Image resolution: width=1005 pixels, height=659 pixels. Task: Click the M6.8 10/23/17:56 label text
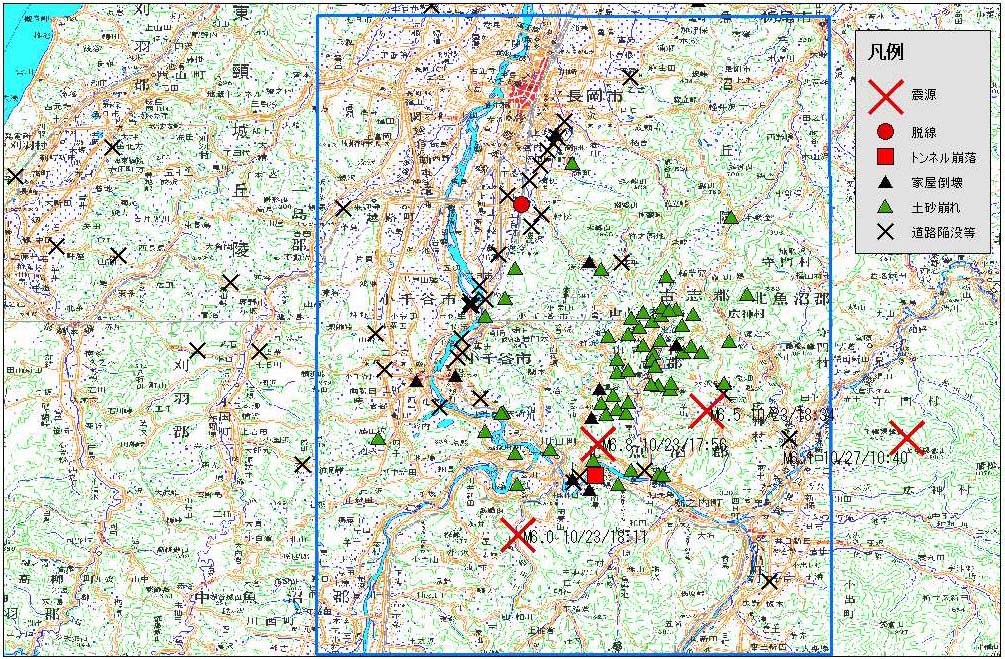[x=665, y=446]
